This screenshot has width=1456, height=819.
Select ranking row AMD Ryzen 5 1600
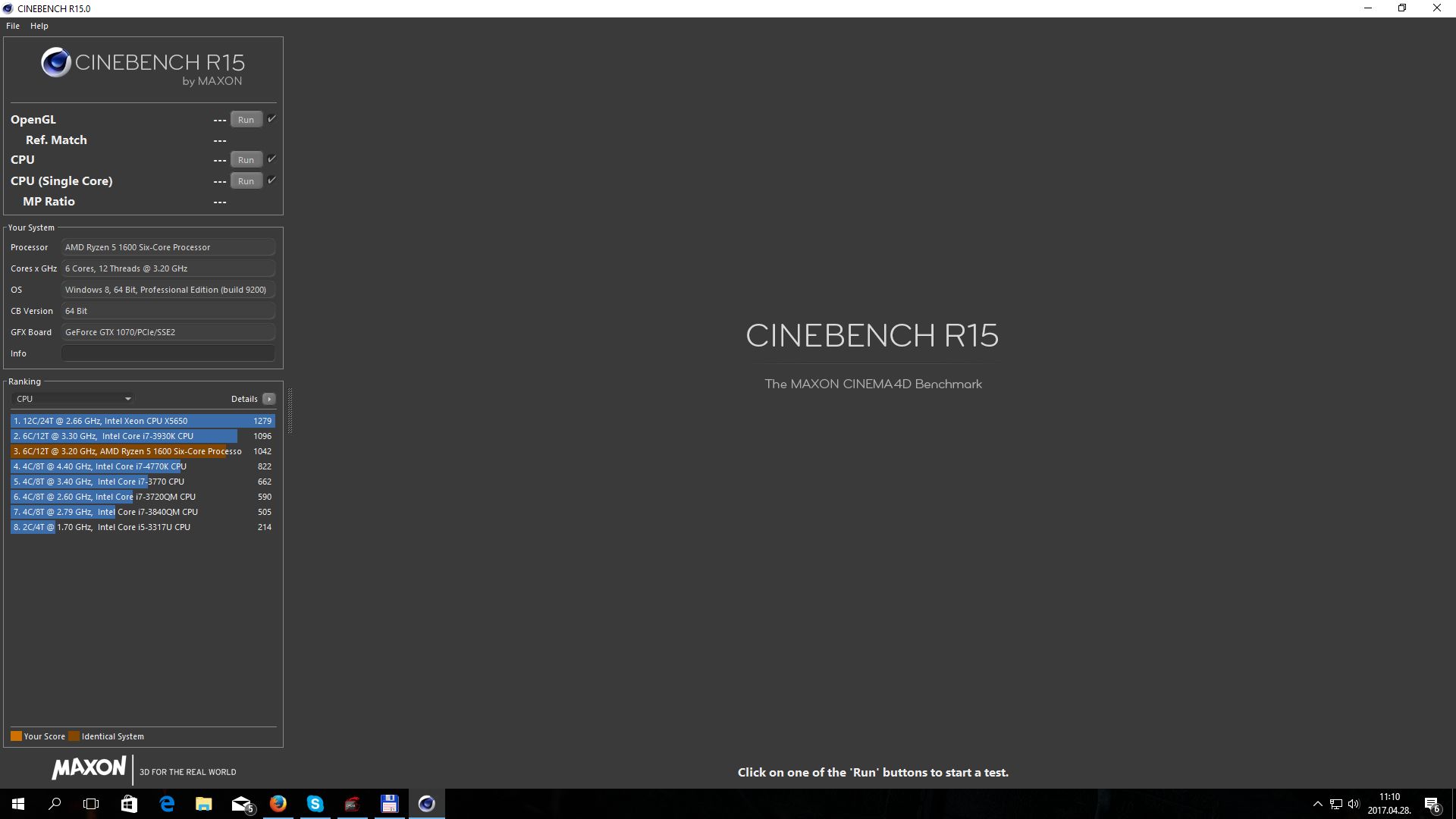143,451
